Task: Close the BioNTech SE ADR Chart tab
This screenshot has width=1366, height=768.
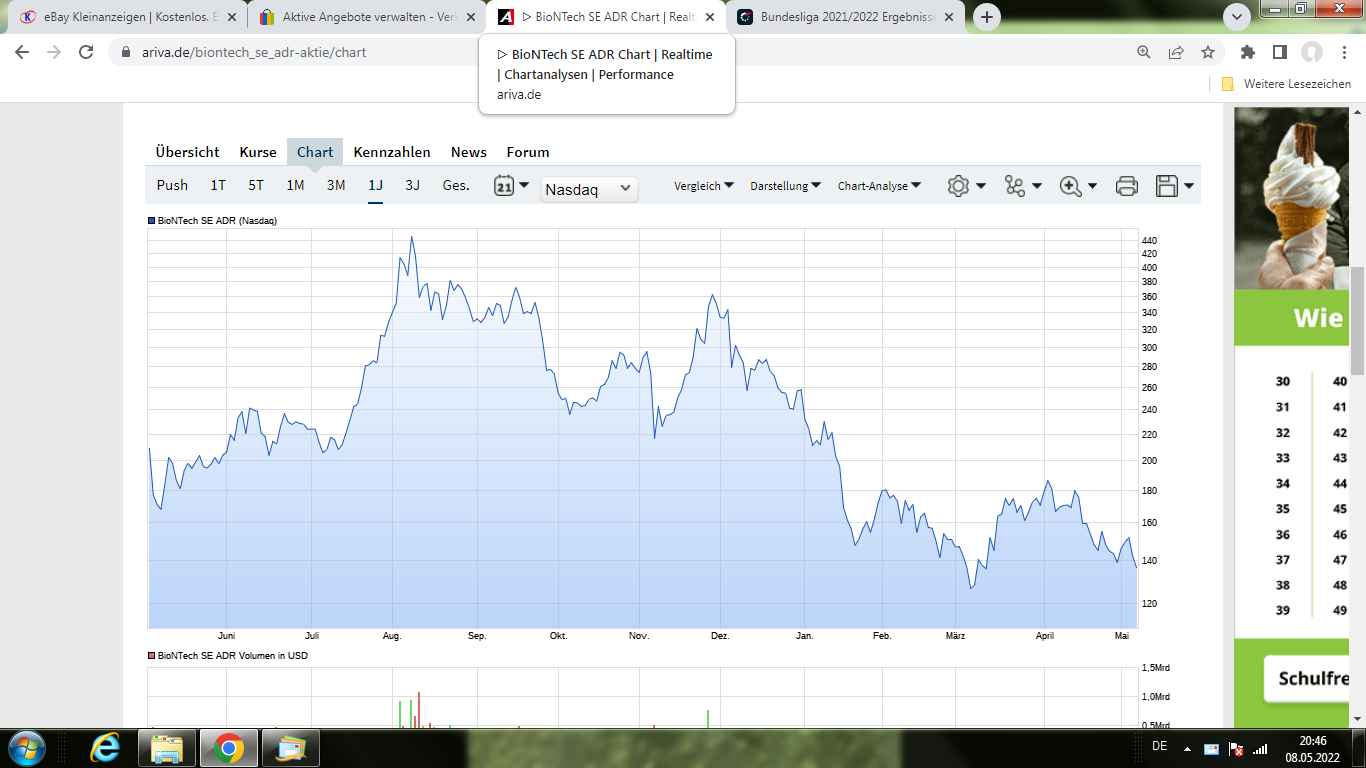Action: tap(710, 17)
